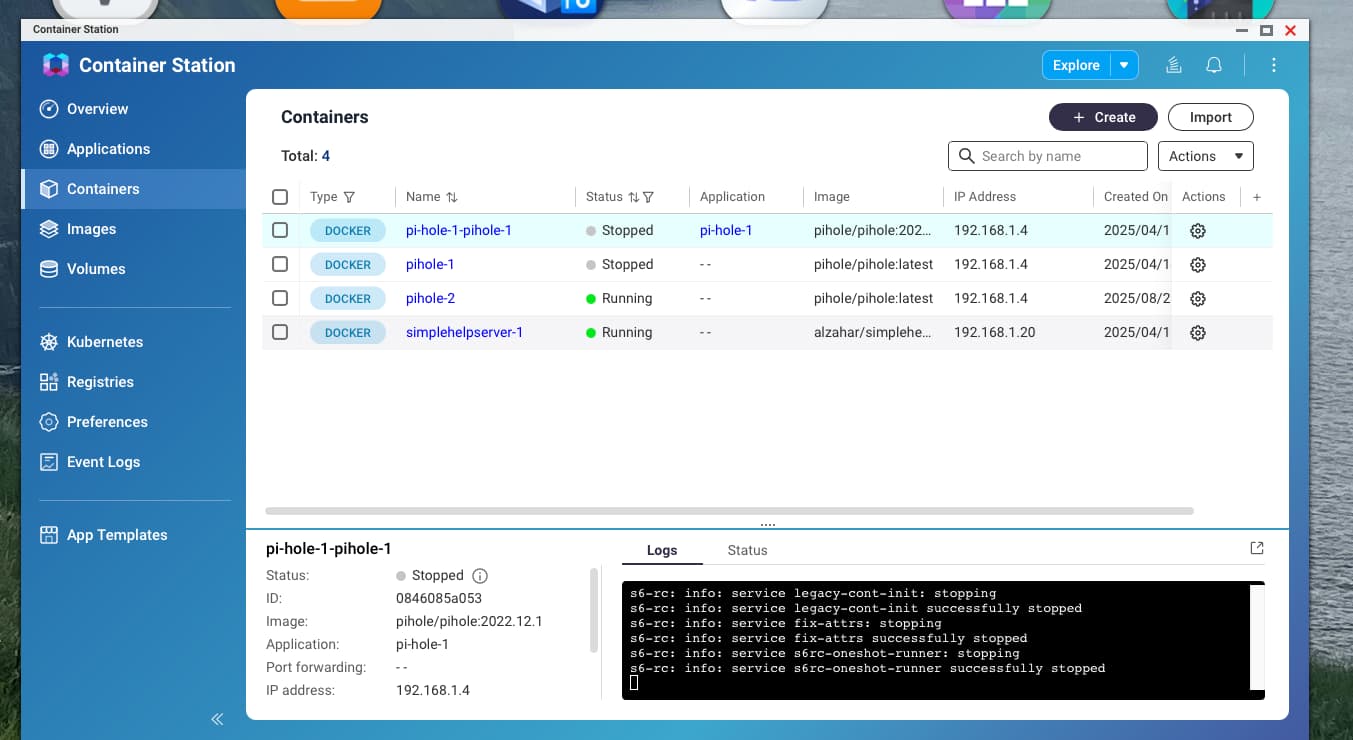Switch to the Status tab

pyautogui.click(x=747, y=550)
